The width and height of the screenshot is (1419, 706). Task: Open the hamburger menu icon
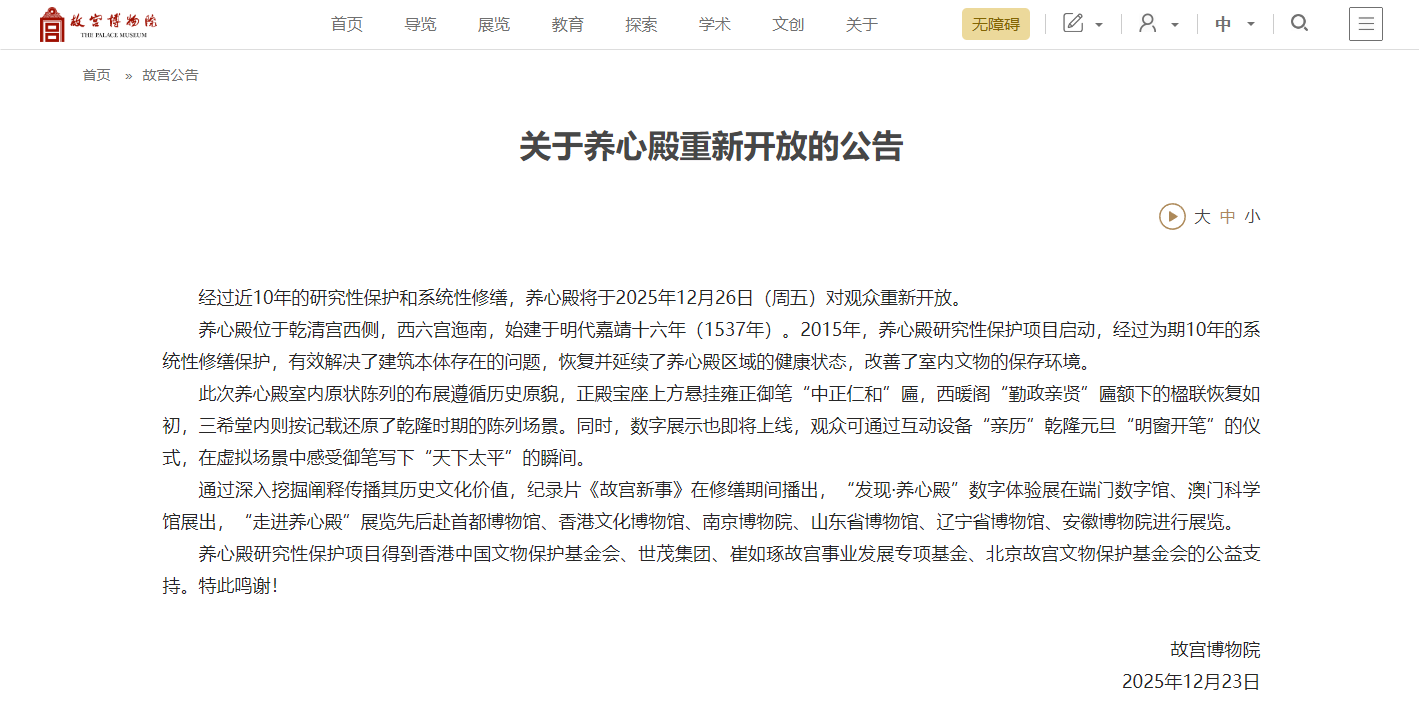click(x=1365, y=24)
